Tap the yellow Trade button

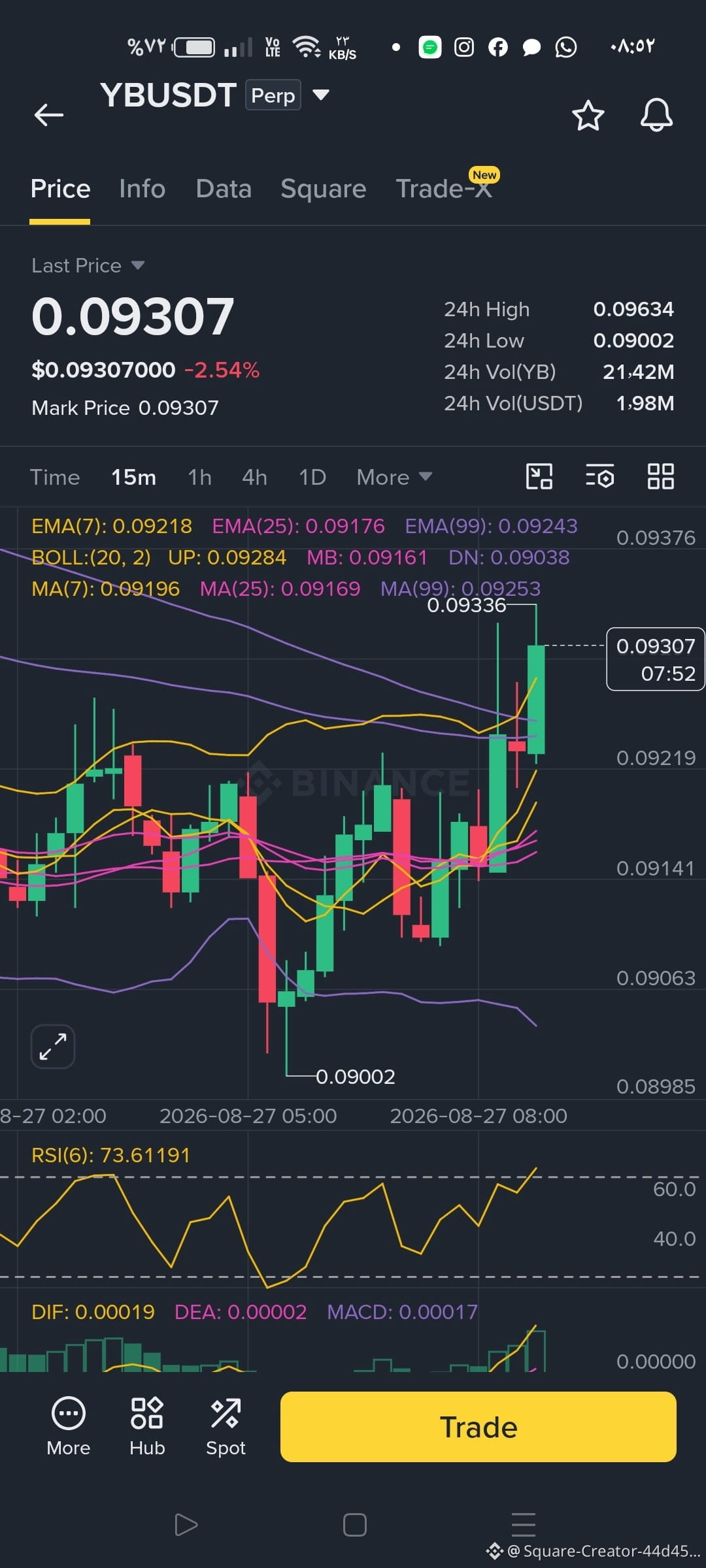pos(479,1427)
